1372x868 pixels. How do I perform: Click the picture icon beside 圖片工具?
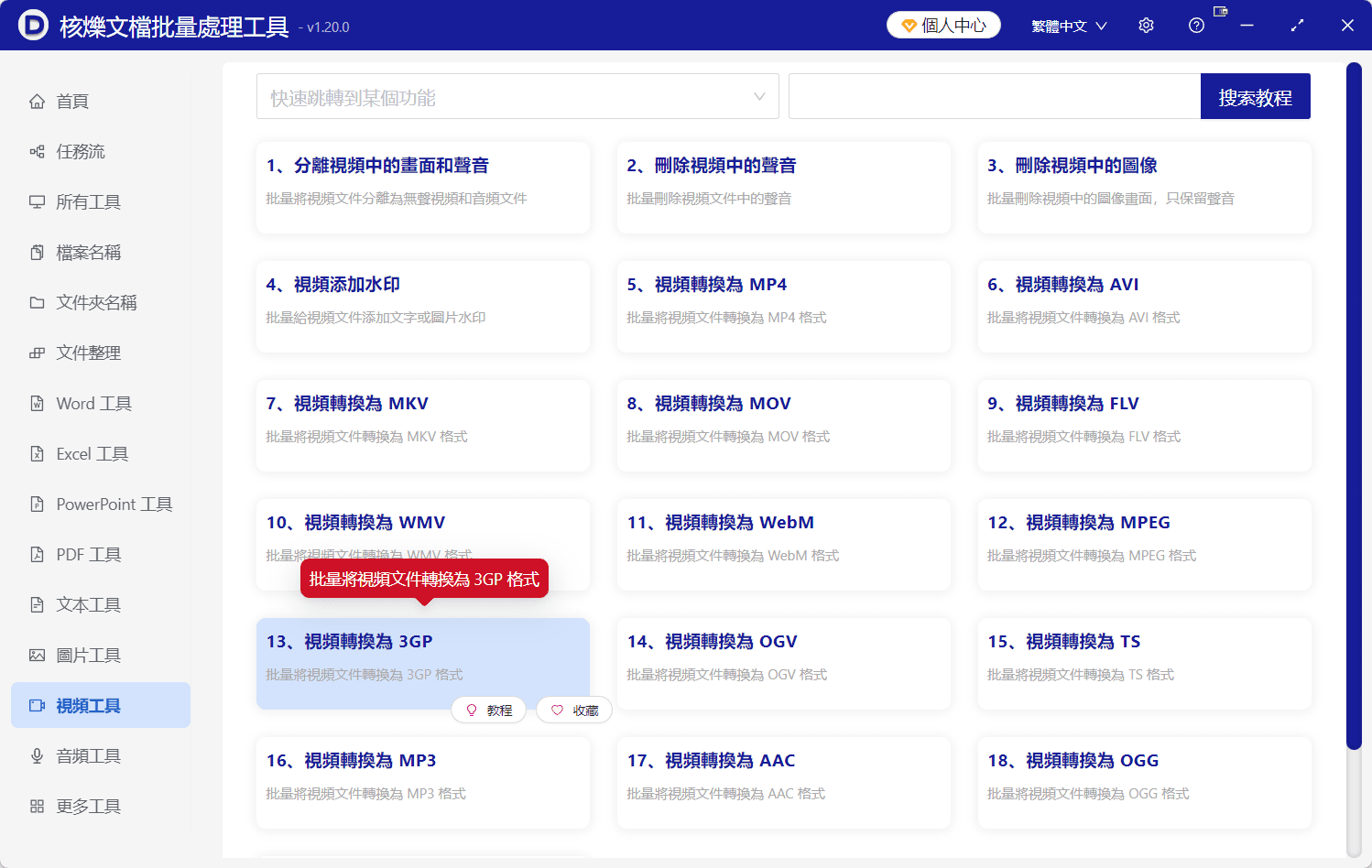[37, 655]
